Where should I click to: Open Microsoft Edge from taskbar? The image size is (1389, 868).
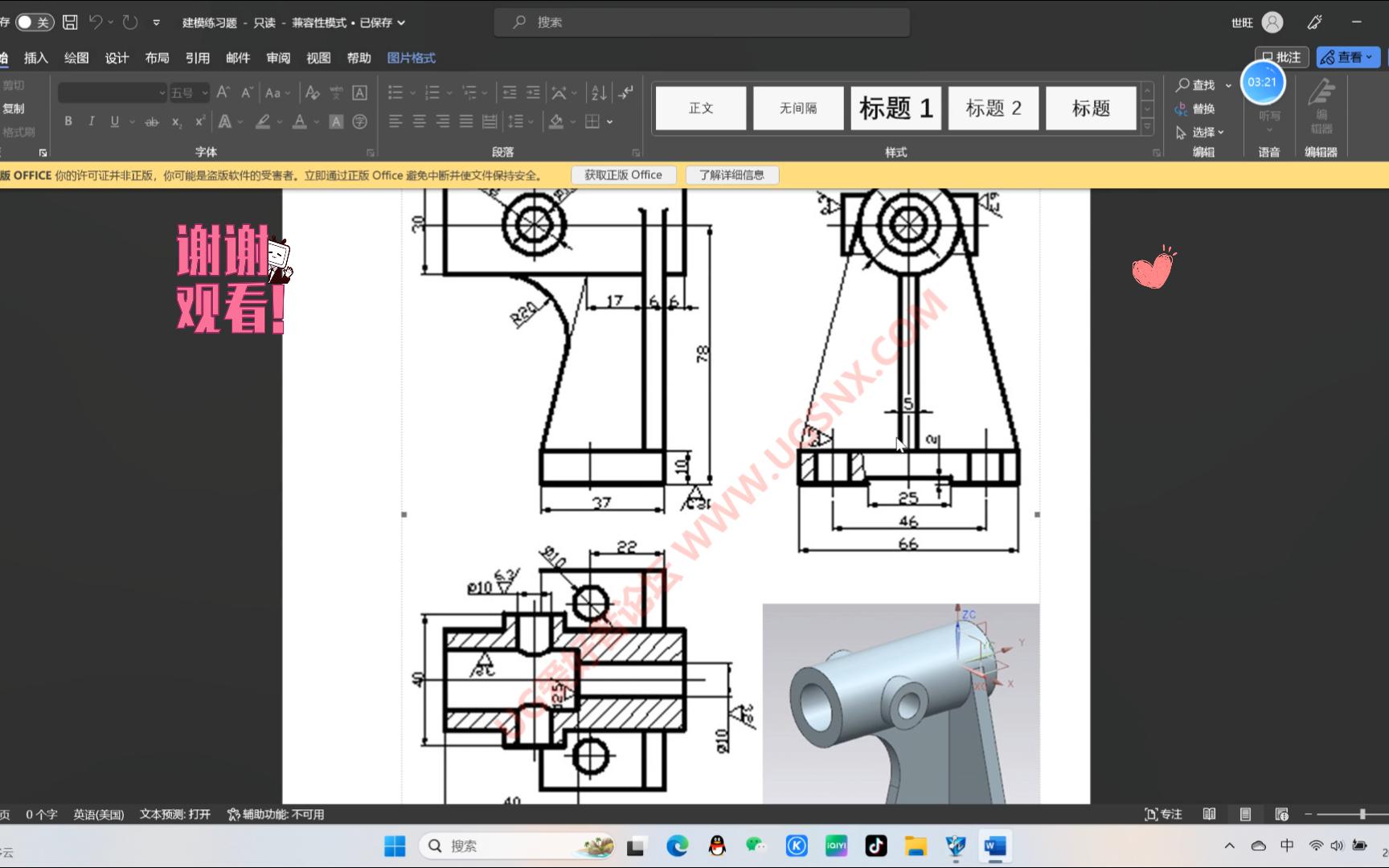pyautogui.click(x=677, y=846)
